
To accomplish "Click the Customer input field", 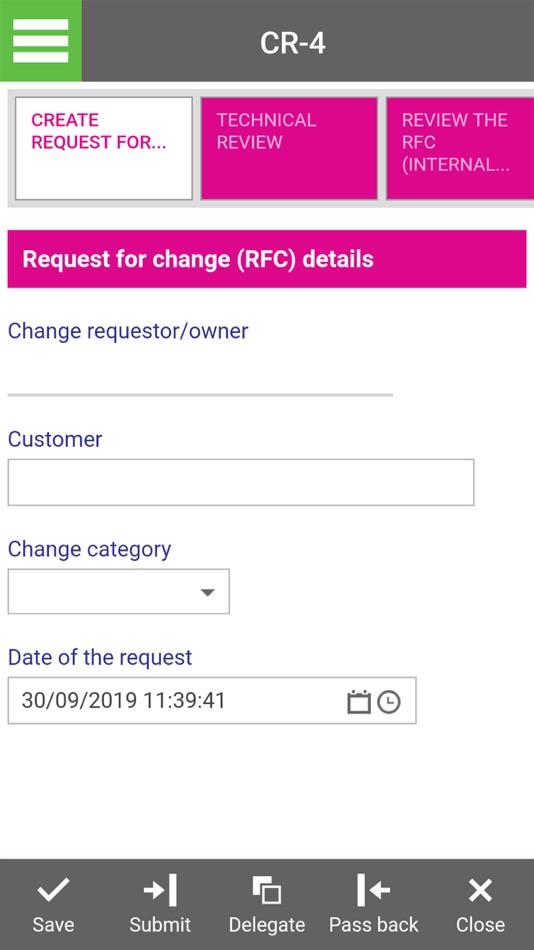I will 241,482.
